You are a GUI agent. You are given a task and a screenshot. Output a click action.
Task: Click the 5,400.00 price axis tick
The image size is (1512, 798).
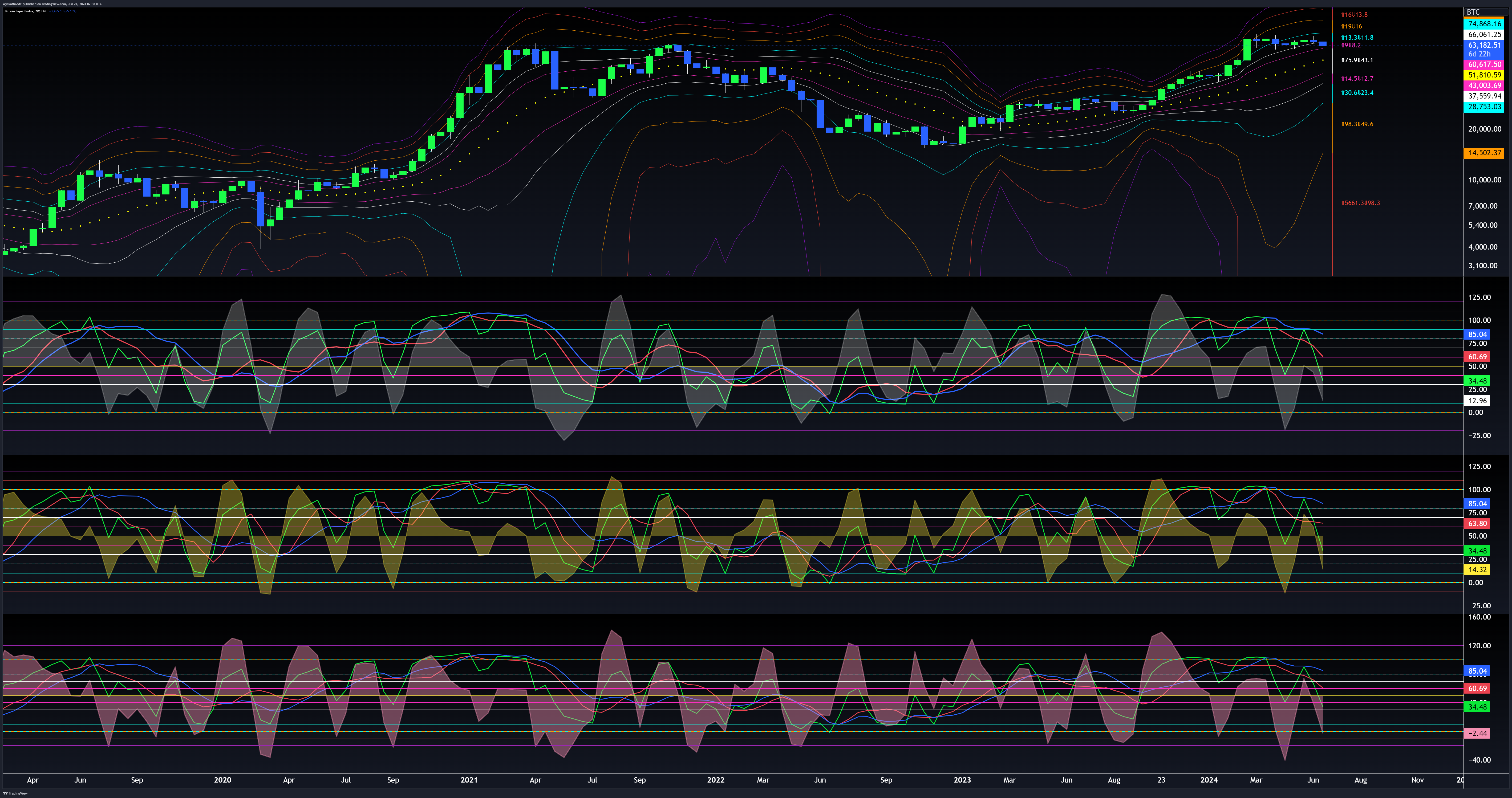pos(1483,225)
